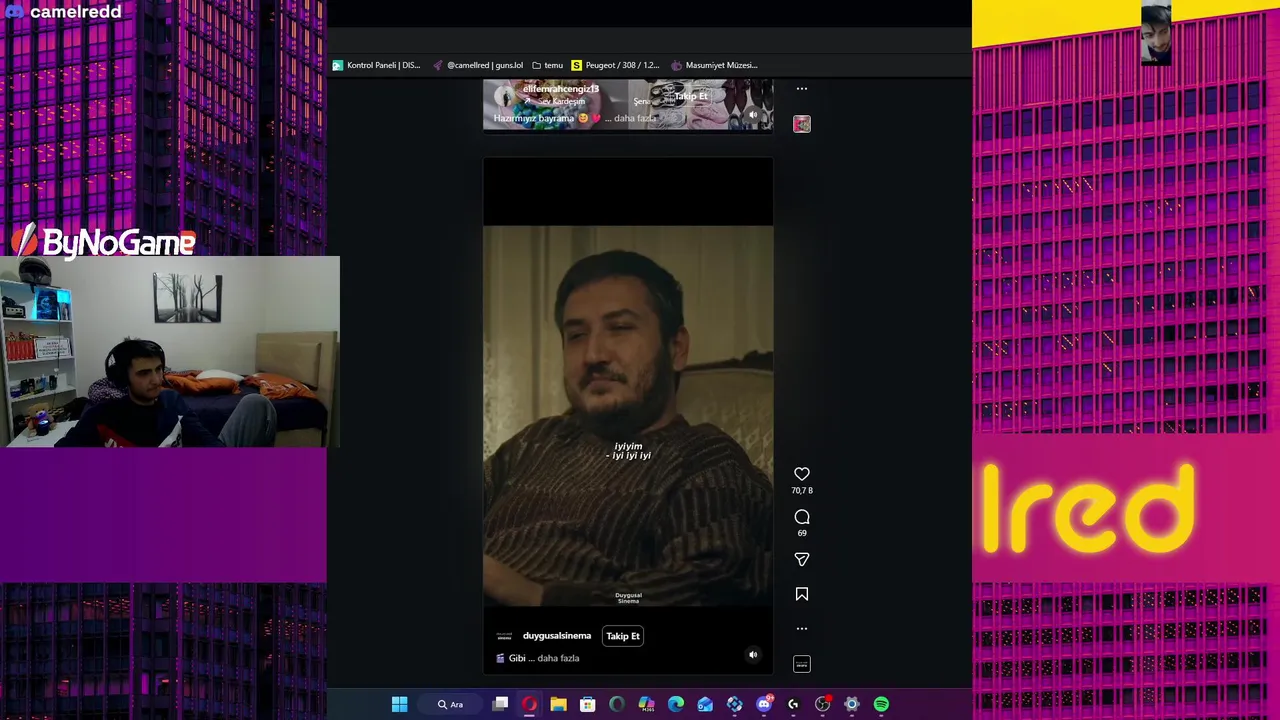Switch to Opera browser on taskbar
1280x720 pixels.
529,704
